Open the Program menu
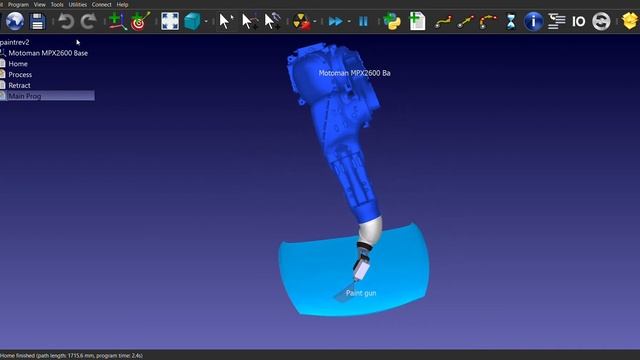 pos(18,4)
